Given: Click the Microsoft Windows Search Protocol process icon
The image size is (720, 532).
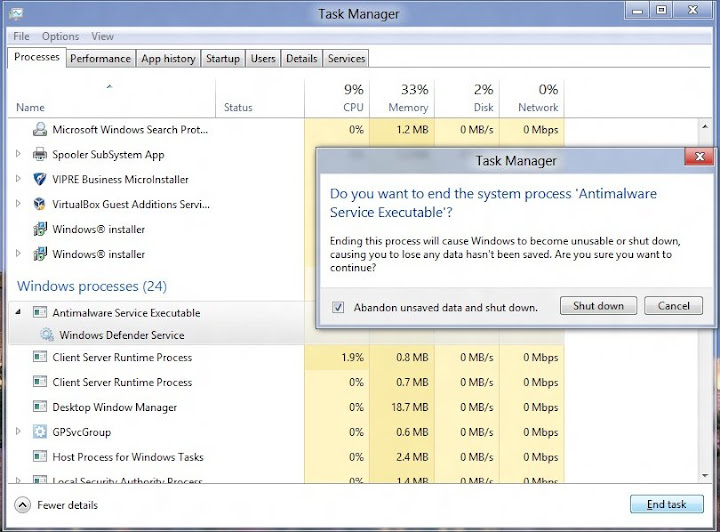Looking at the screenshot, I should point(40,129).
